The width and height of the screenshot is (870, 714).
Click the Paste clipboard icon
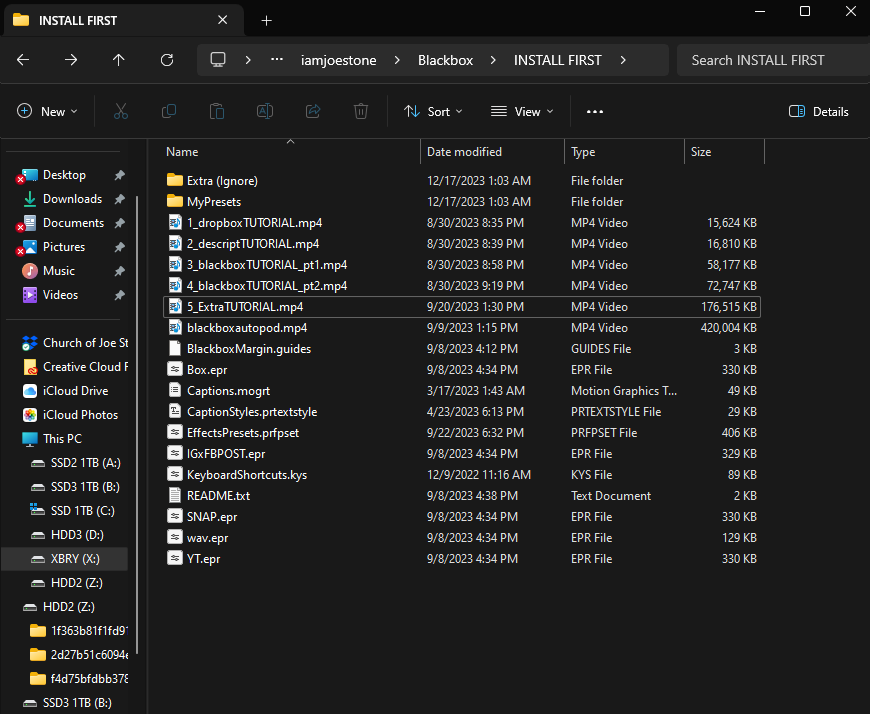coord(217,111)
